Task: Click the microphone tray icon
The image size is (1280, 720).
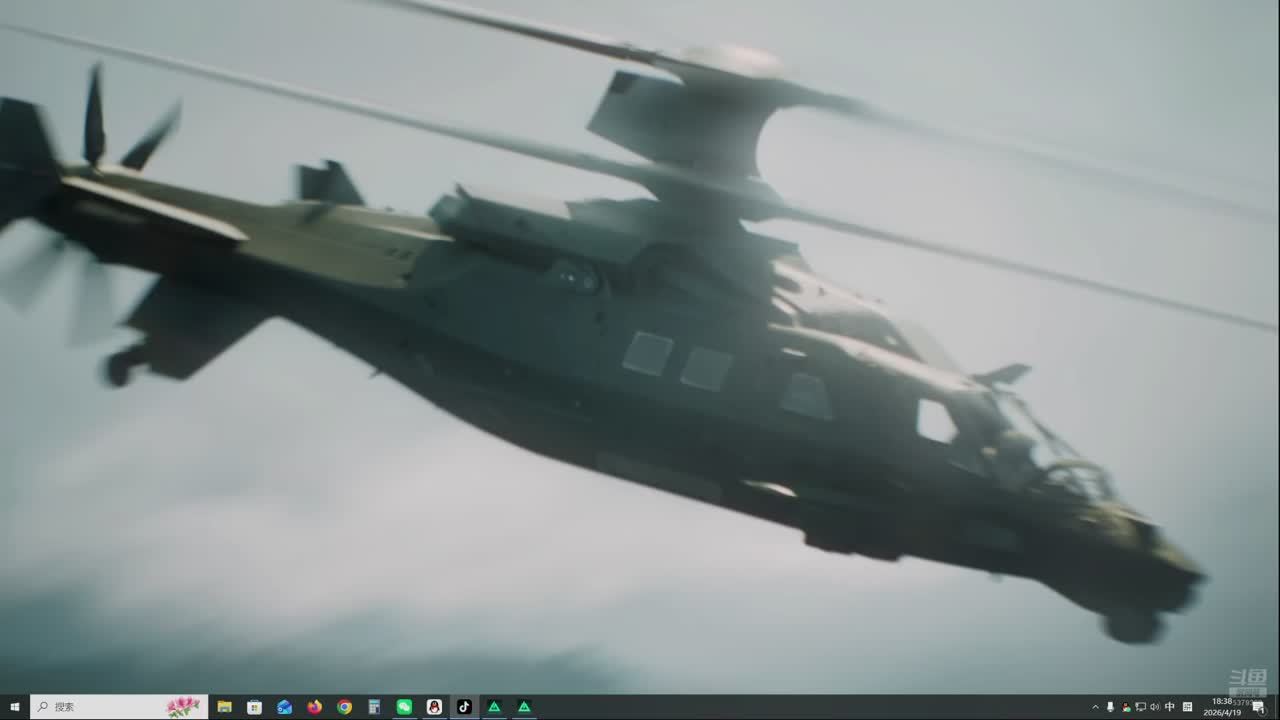Action: point(1110,707)
